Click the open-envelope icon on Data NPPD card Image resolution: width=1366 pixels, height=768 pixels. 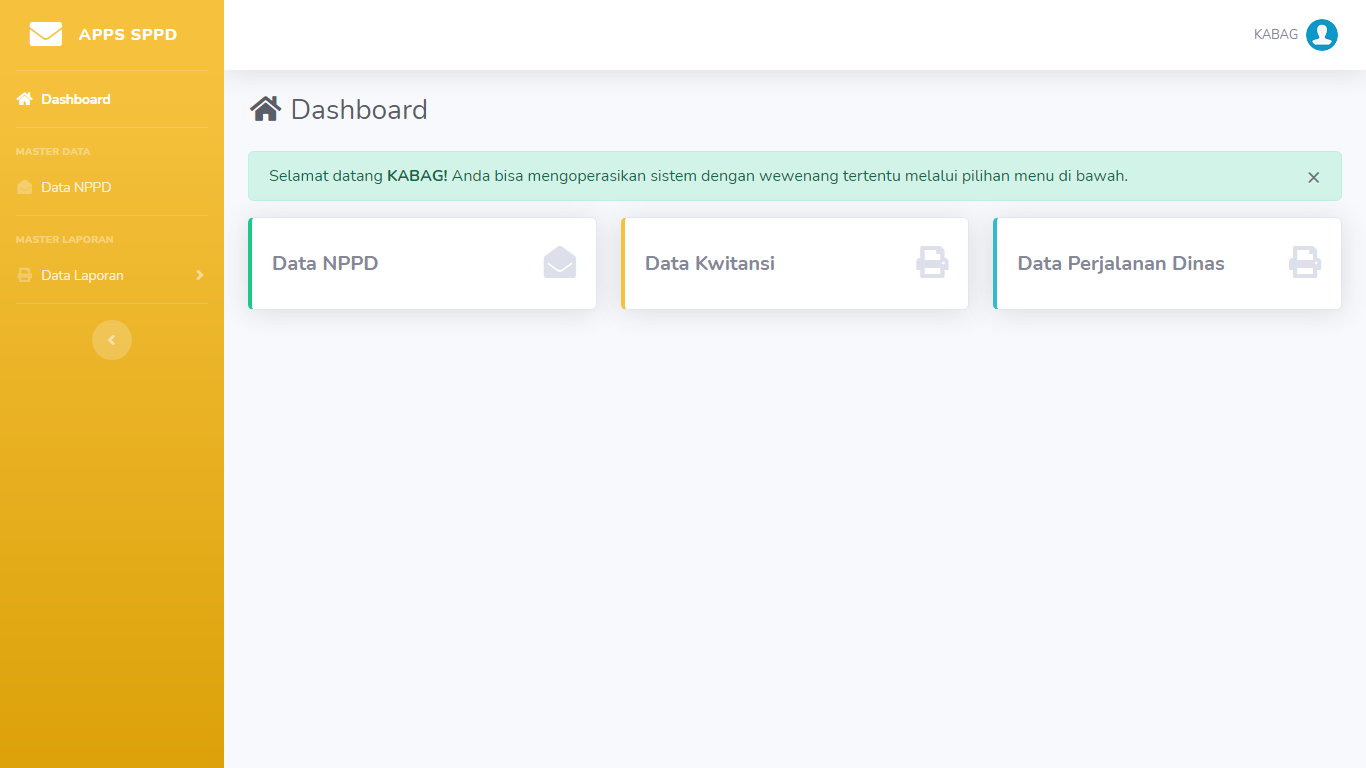(x=560, y=262)
